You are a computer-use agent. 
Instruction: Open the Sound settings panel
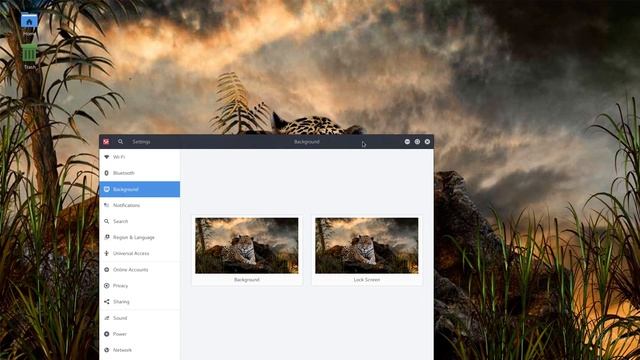(x=140, y=318)
